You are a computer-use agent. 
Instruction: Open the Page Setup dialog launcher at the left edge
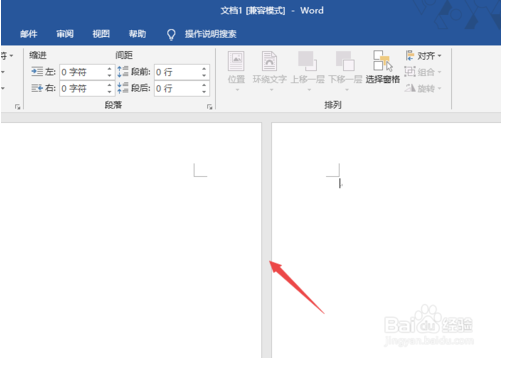click(x=17, y=107)
